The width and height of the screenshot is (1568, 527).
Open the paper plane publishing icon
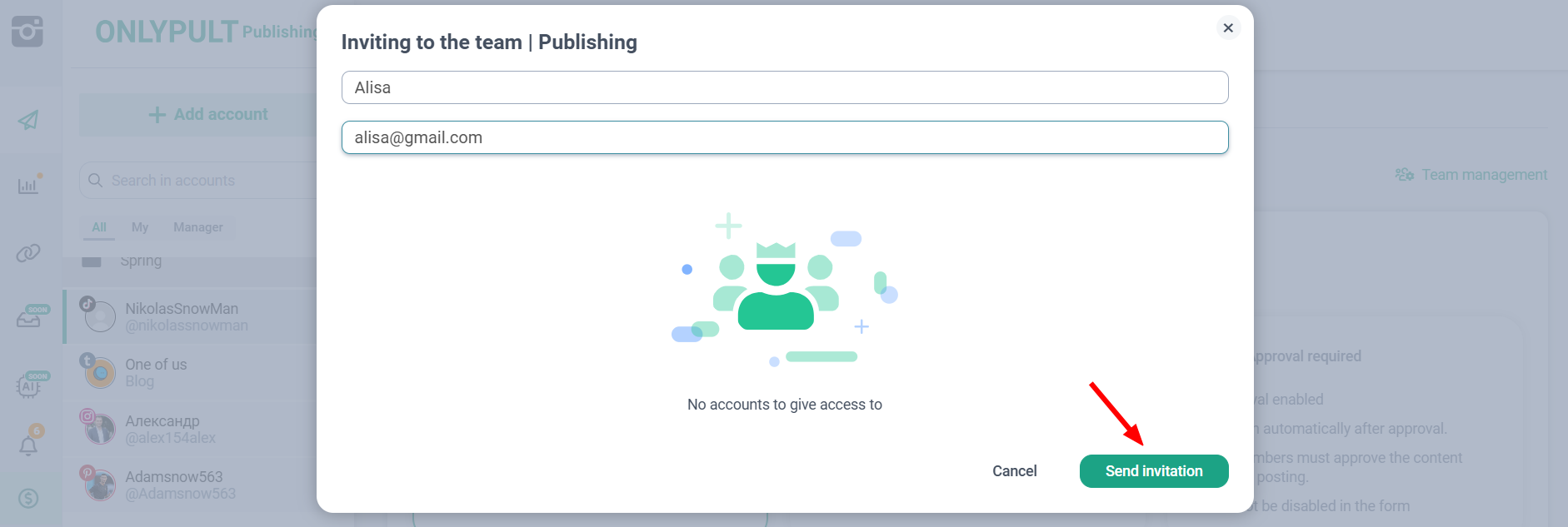(x=28, y=120)
